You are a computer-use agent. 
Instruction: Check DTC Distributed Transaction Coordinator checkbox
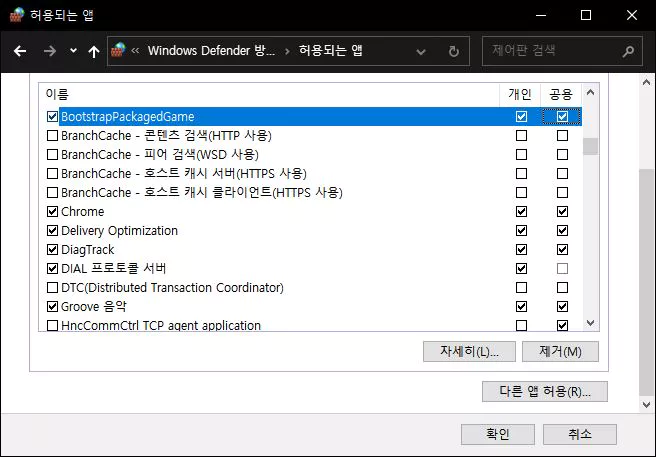[52, 288]
